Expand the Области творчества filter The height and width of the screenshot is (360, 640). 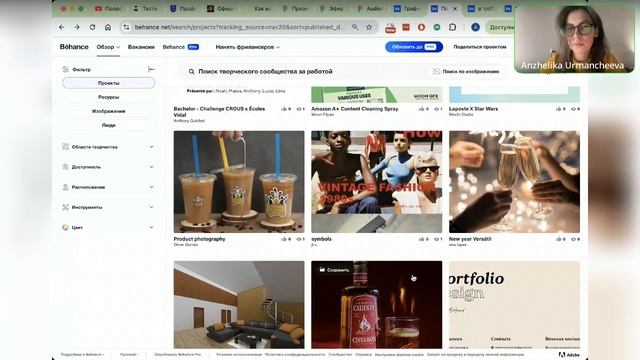click(108, 147)
